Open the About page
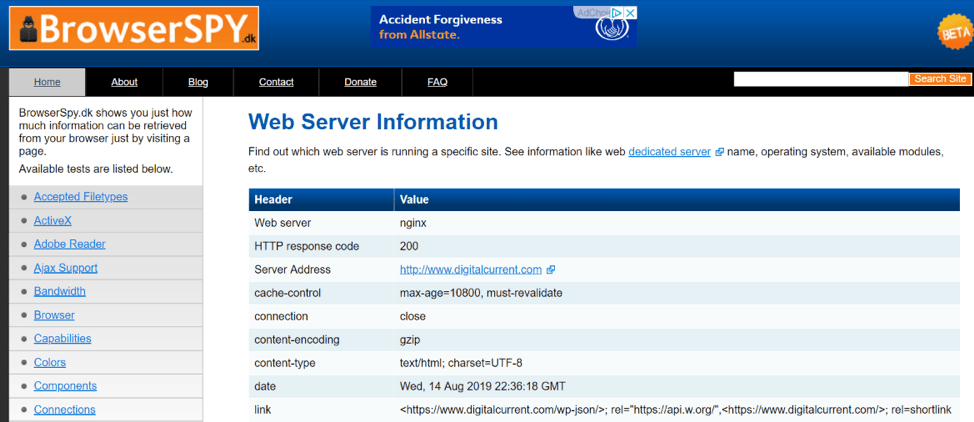 coord(124,82)
